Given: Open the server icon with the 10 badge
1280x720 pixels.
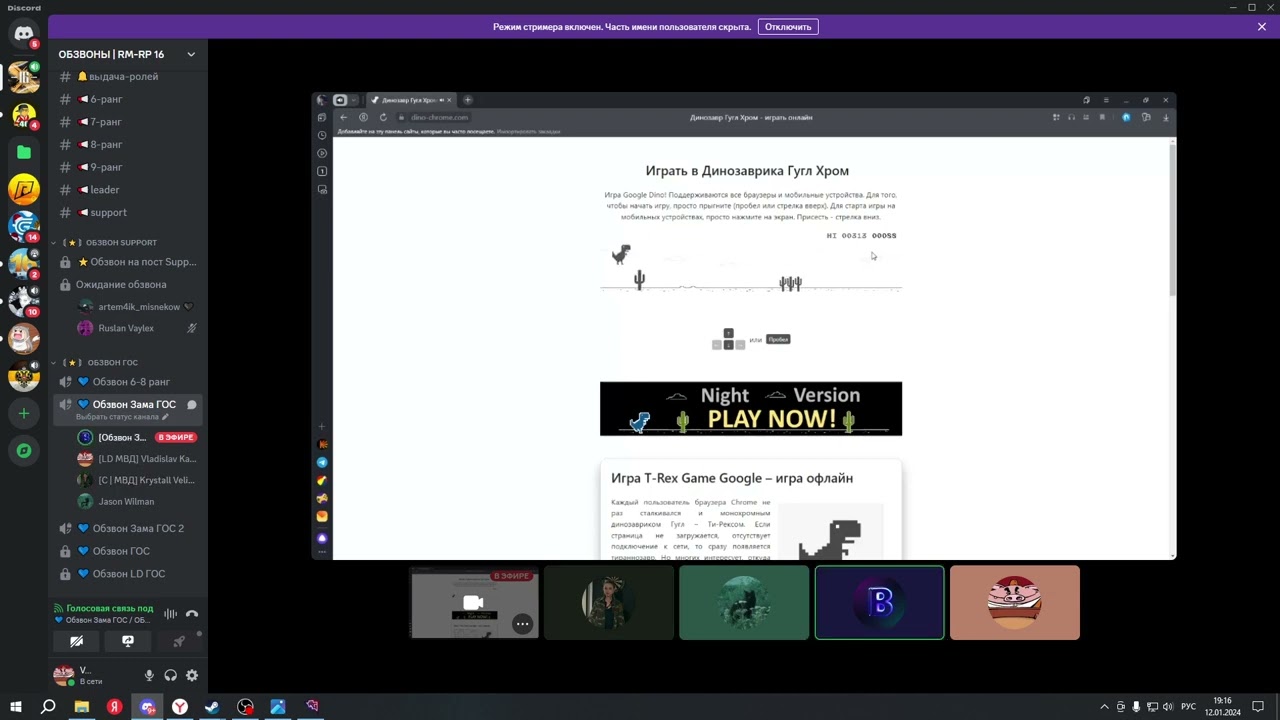Looking at the screenshot, I should [x=24, y=301].
